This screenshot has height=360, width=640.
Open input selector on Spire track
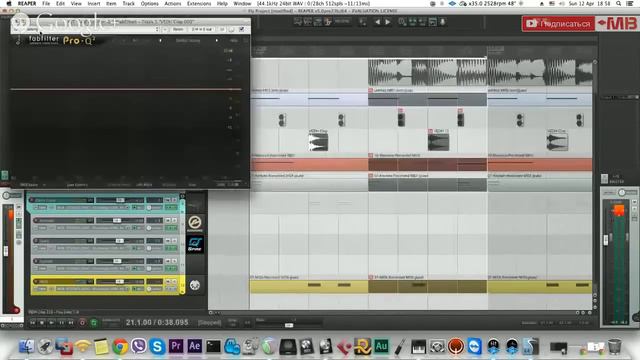(92, 248)
